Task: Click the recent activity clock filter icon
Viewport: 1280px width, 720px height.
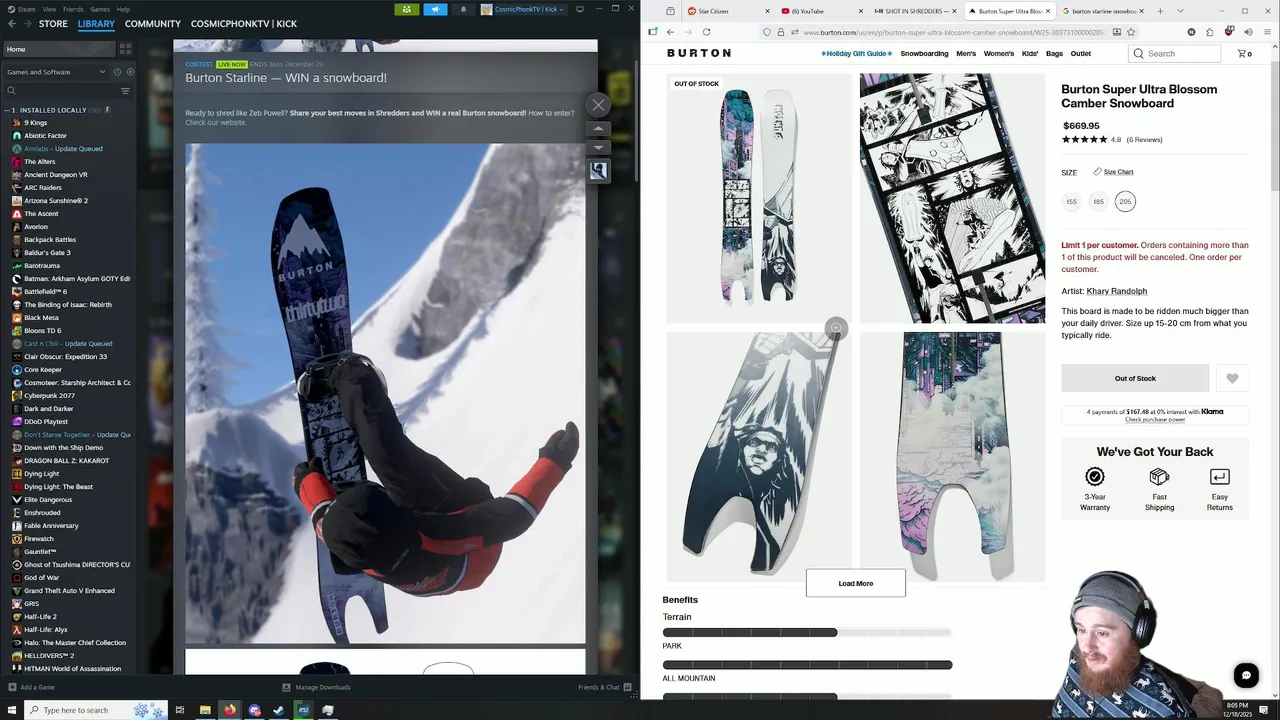Action: 117,72
